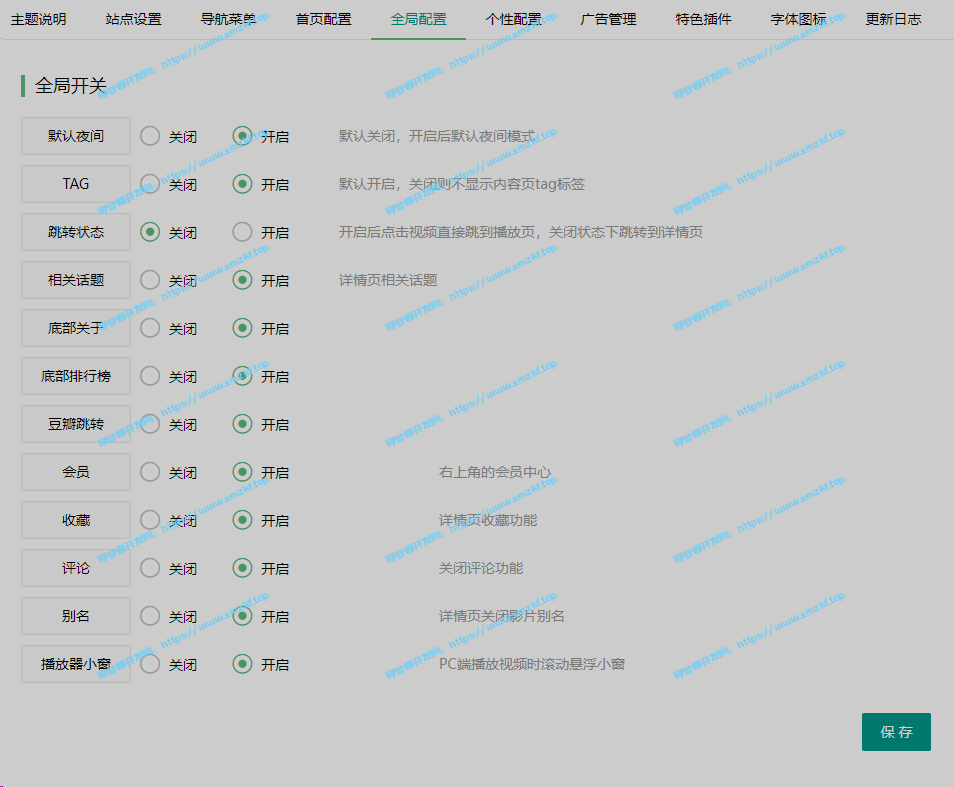
Task: Turn TAG option to 开启
Action: coord(242,184)
